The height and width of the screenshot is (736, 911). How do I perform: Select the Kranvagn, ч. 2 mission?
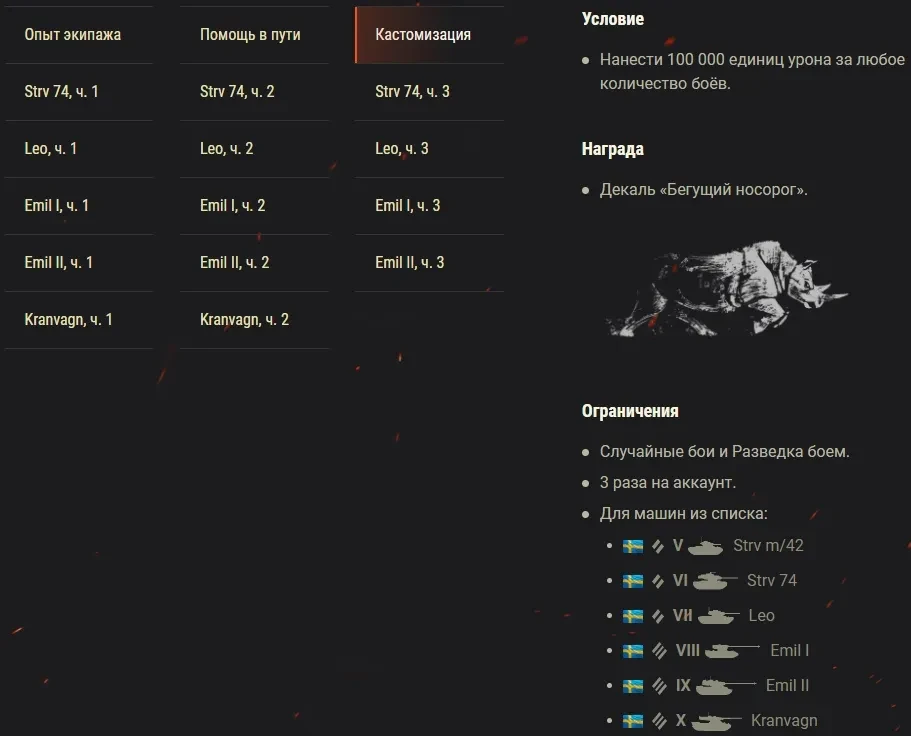point(245,320)
